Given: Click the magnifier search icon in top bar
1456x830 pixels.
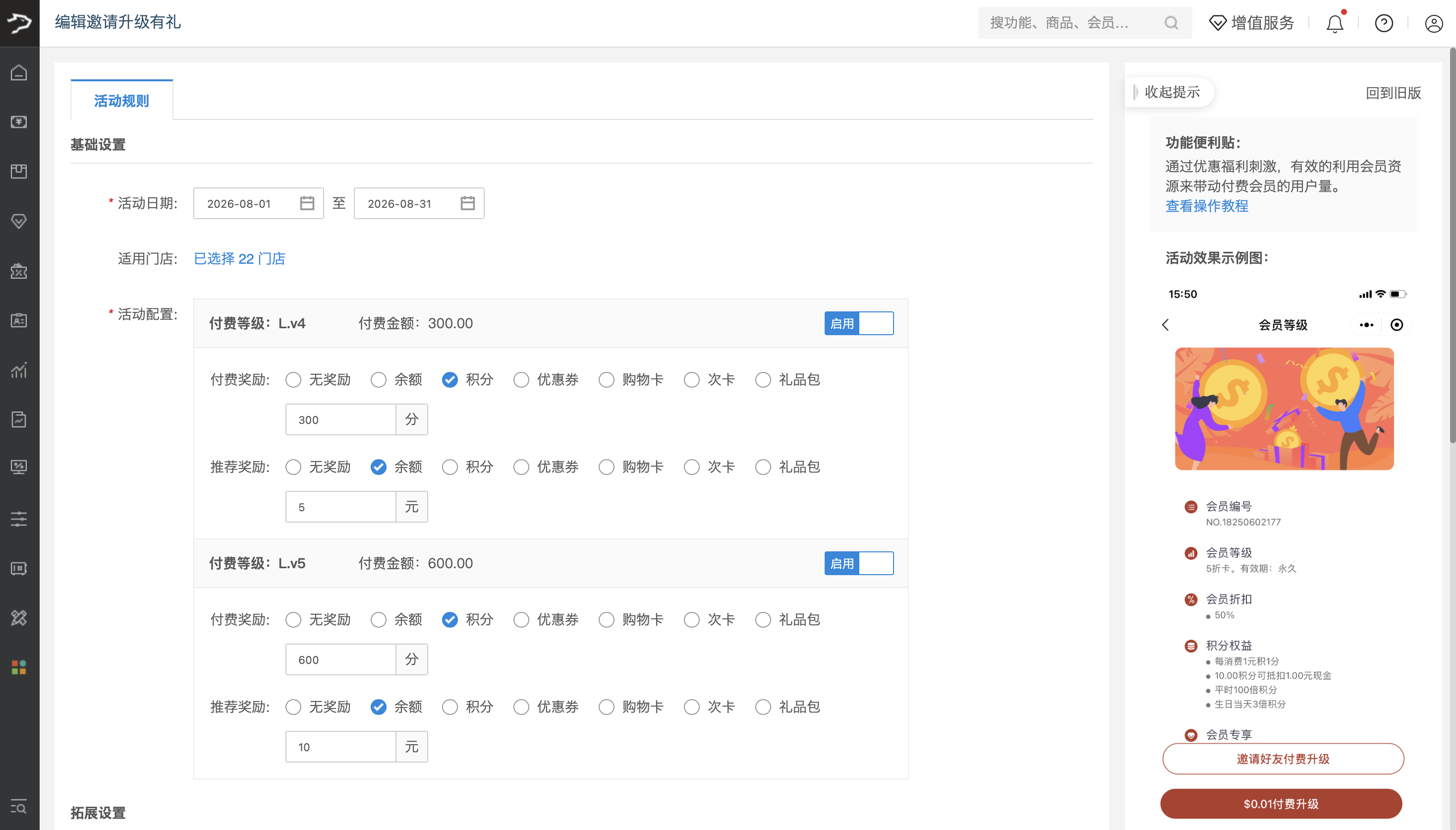Looking at the screenshot, I should (1171, 23).
